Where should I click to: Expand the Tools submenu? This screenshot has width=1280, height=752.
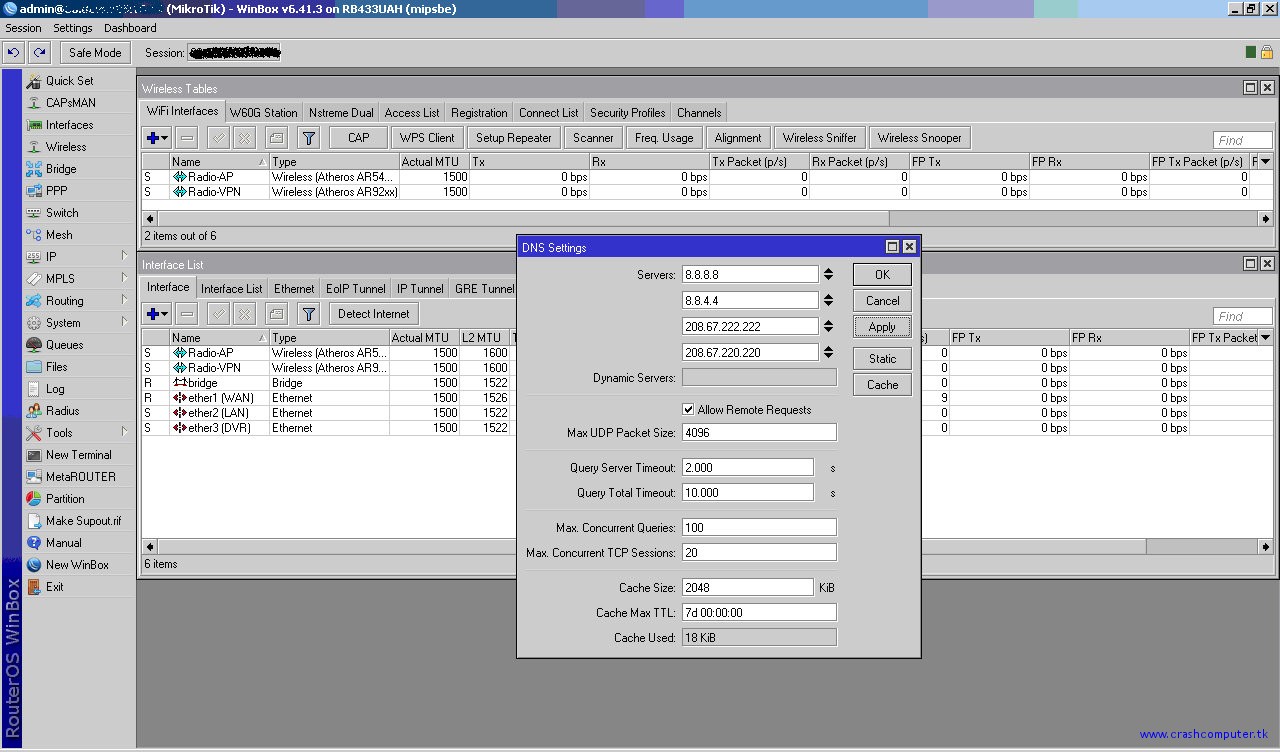pyautogui.click(x=80, y=433)
